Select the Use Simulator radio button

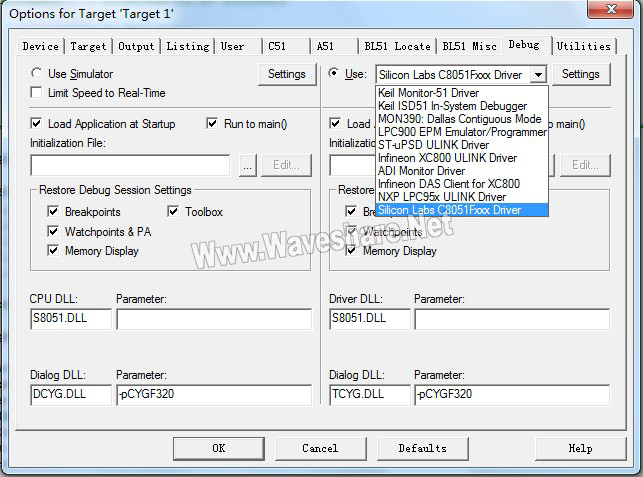tap(36, 73)
